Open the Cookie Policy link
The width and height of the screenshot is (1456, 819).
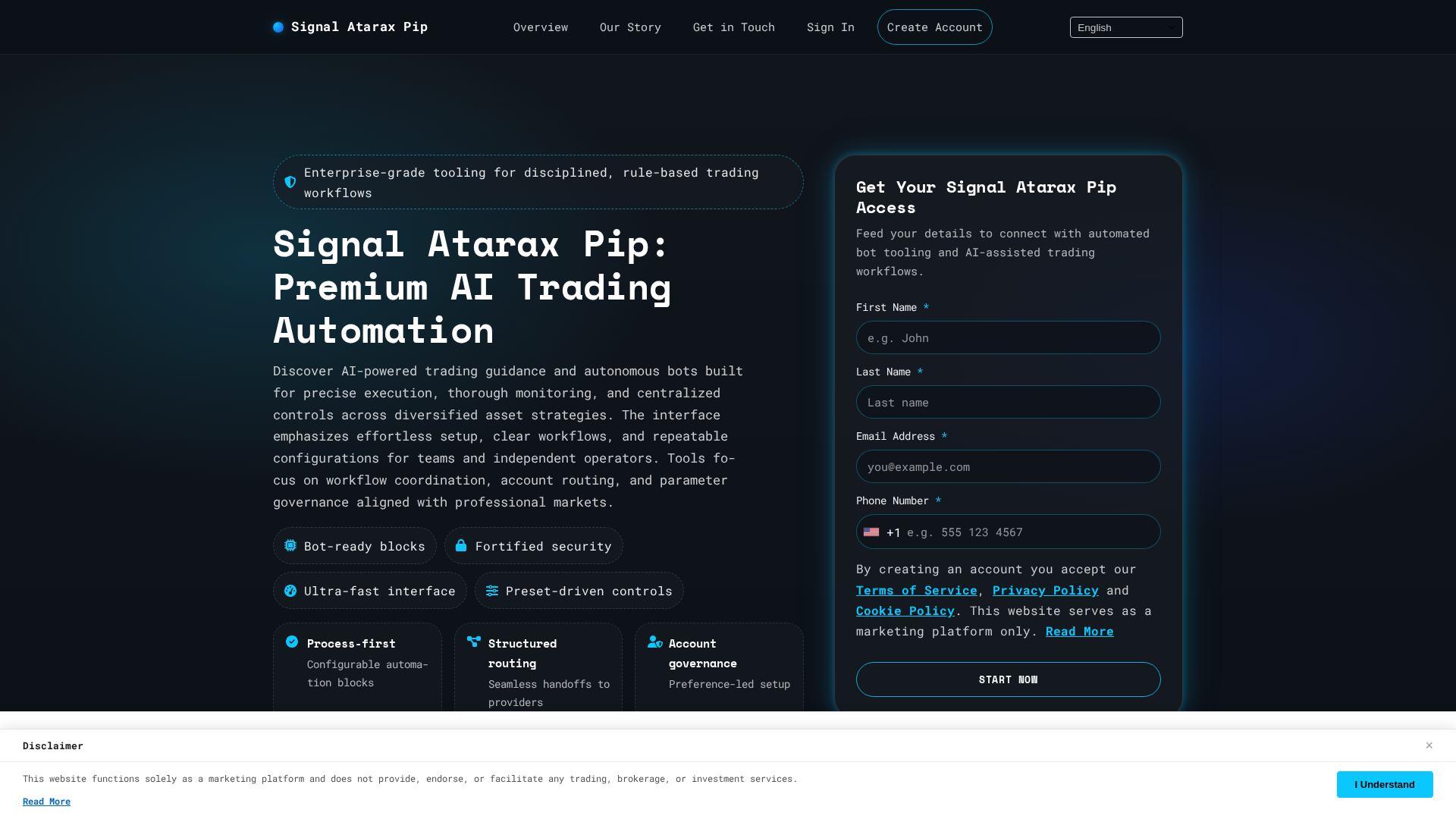click(x=905, y=610)
